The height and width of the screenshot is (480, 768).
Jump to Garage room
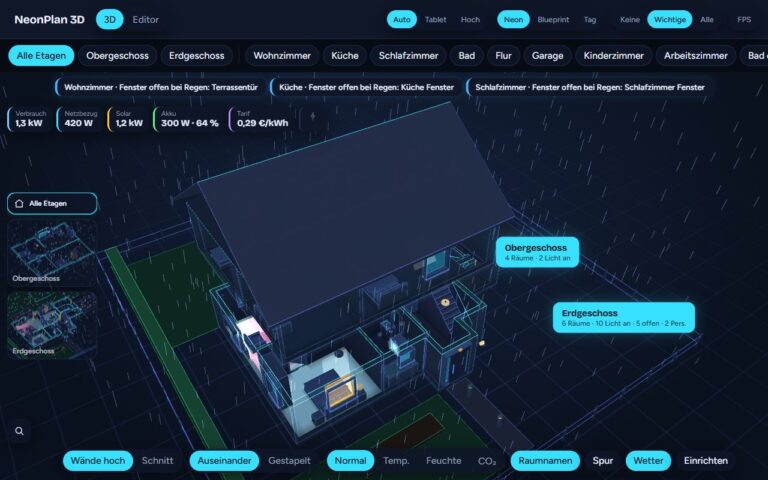coord(547,56)
